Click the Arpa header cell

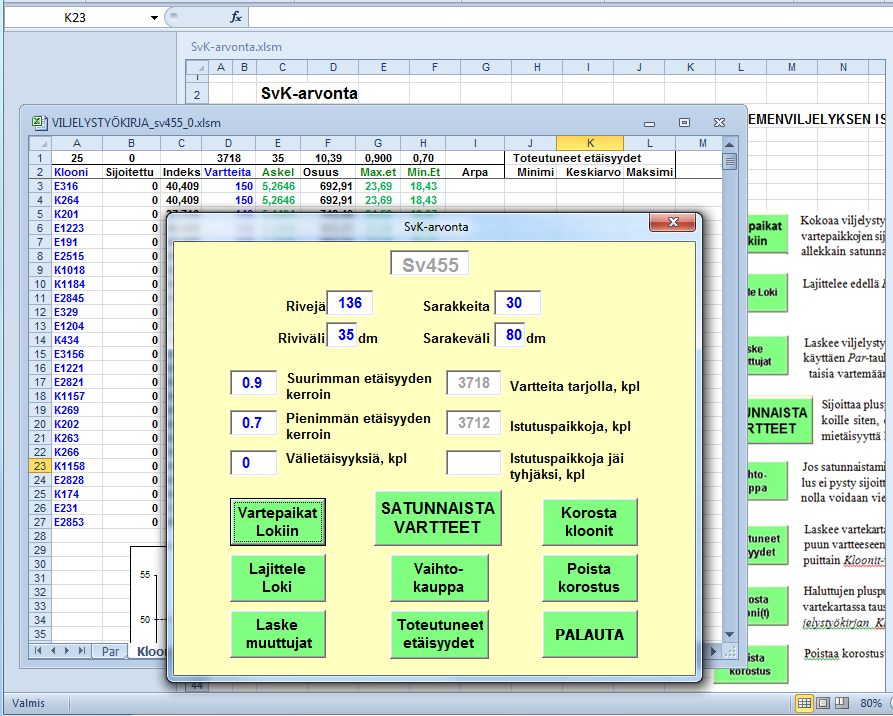[475, 172]
